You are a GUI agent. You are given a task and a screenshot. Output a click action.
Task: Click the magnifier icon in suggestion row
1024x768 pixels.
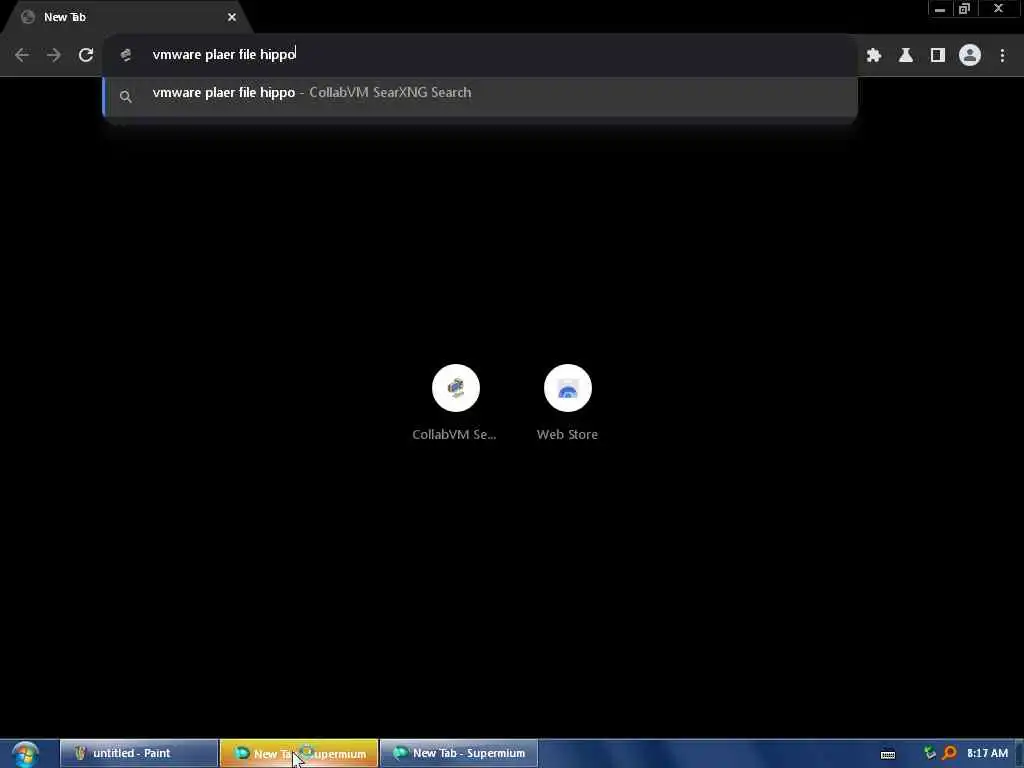(125, 97)
